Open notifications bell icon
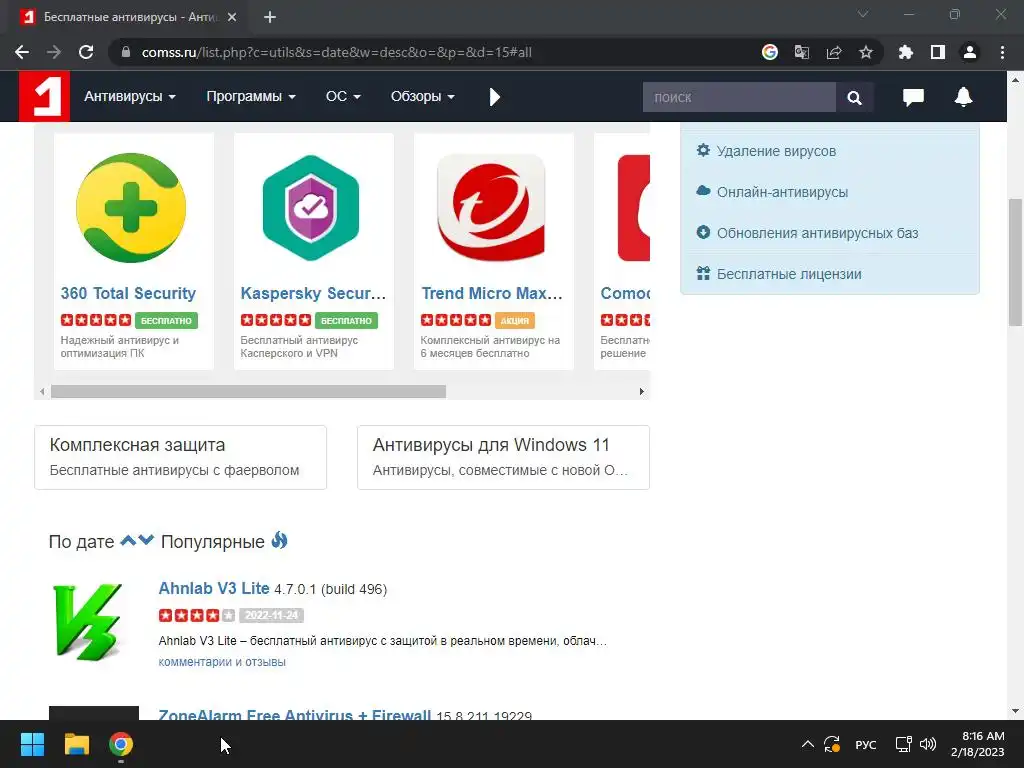Image resolution: width=1024 pixels, height=768 pixels. 963,97
